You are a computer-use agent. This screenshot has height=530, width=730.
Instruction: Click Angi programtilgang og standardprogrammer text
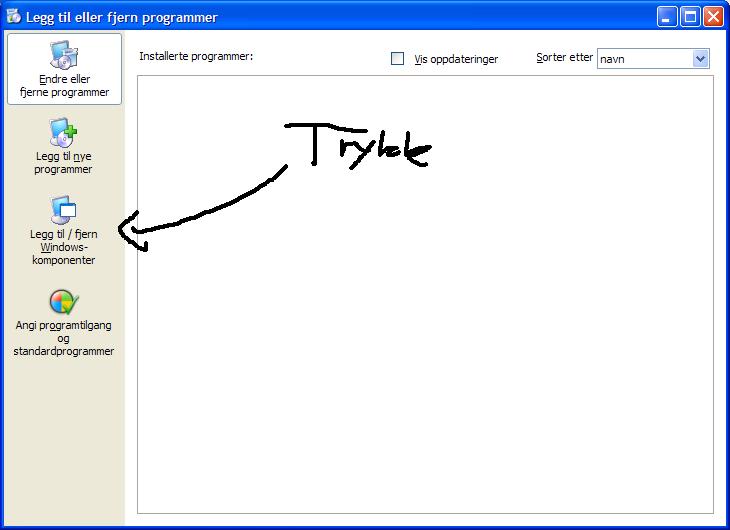(x=63, y=338)
